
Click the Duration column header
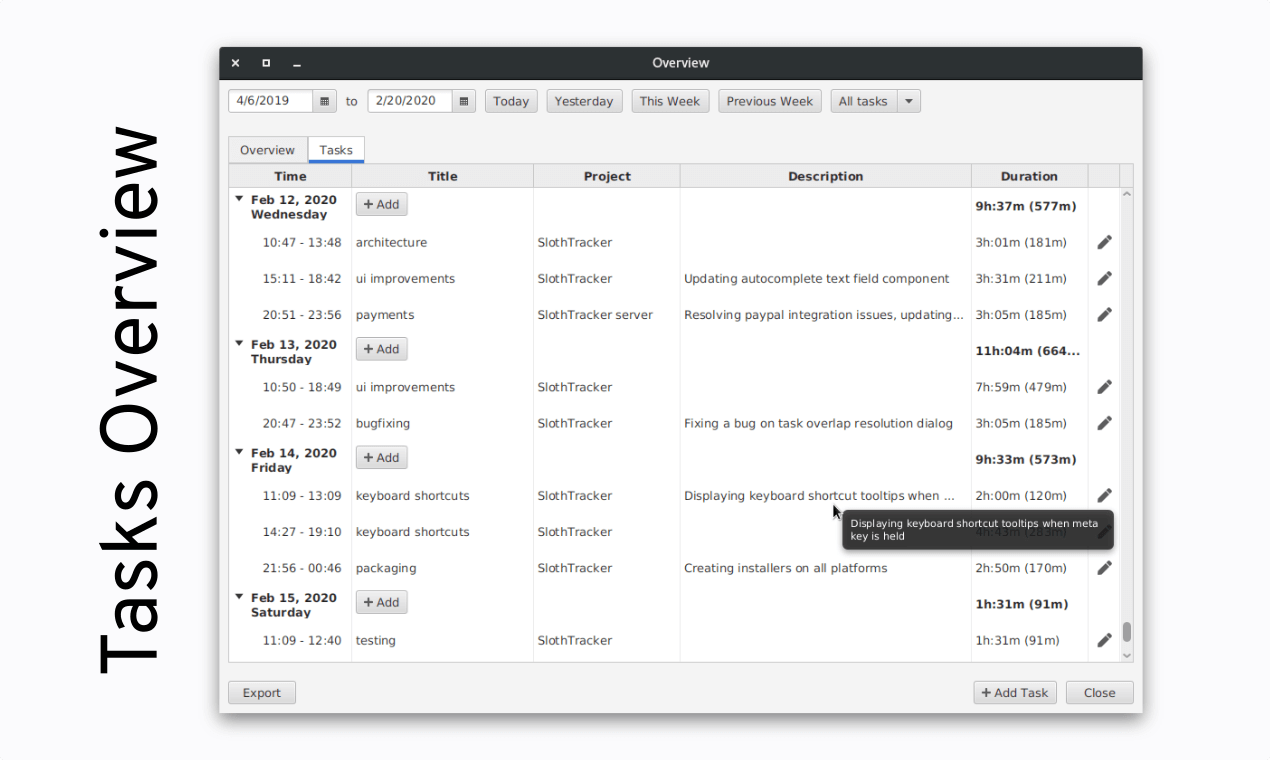pyautogui.click(x=1029, y=176)
